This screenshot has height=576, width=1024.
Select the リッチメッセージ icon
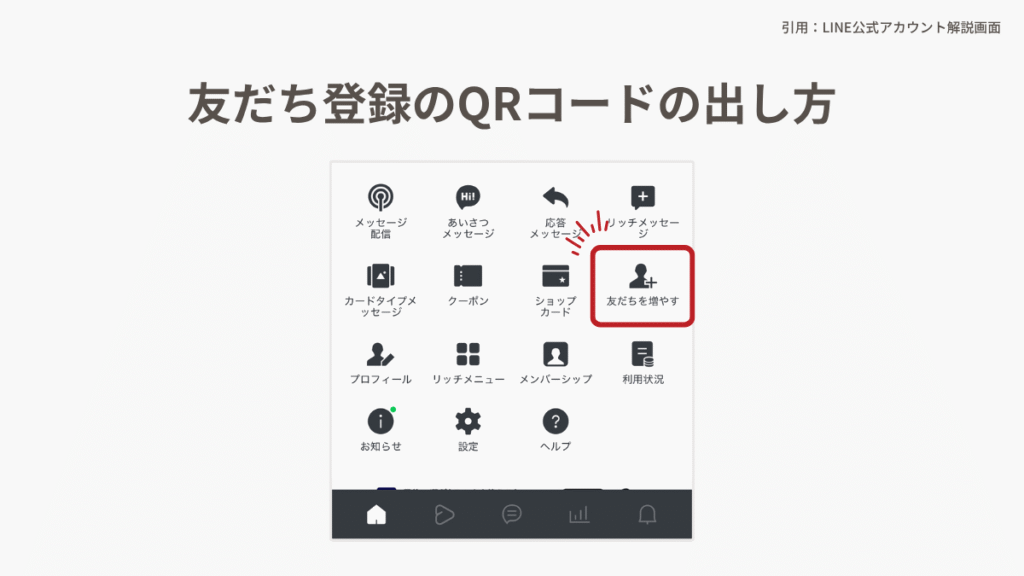point(643,197)
